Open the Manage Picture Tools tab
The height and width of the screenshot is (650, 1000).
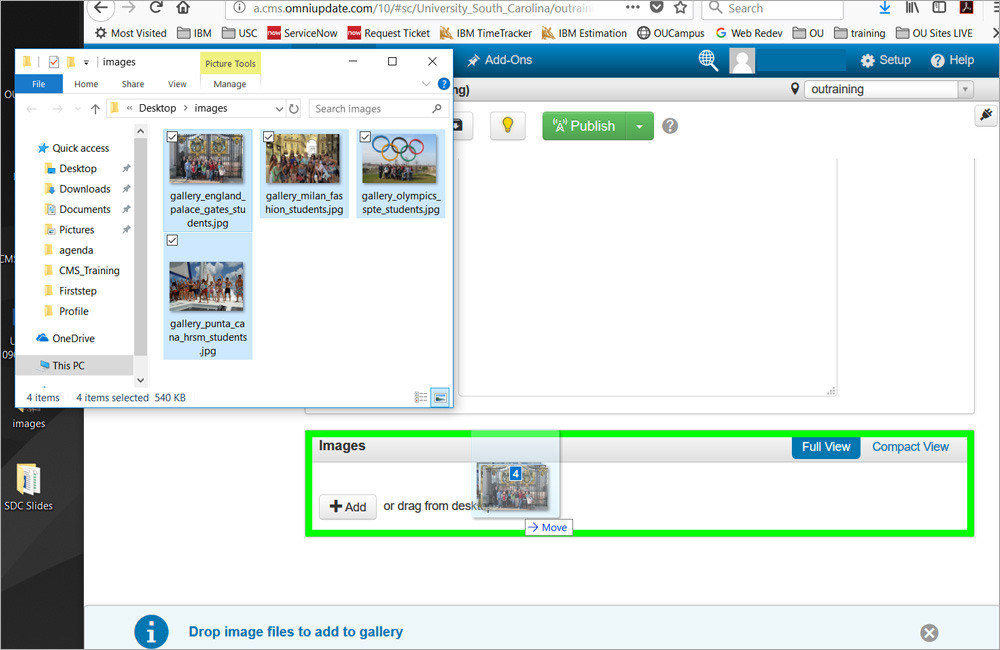click(x=230, y=84)
